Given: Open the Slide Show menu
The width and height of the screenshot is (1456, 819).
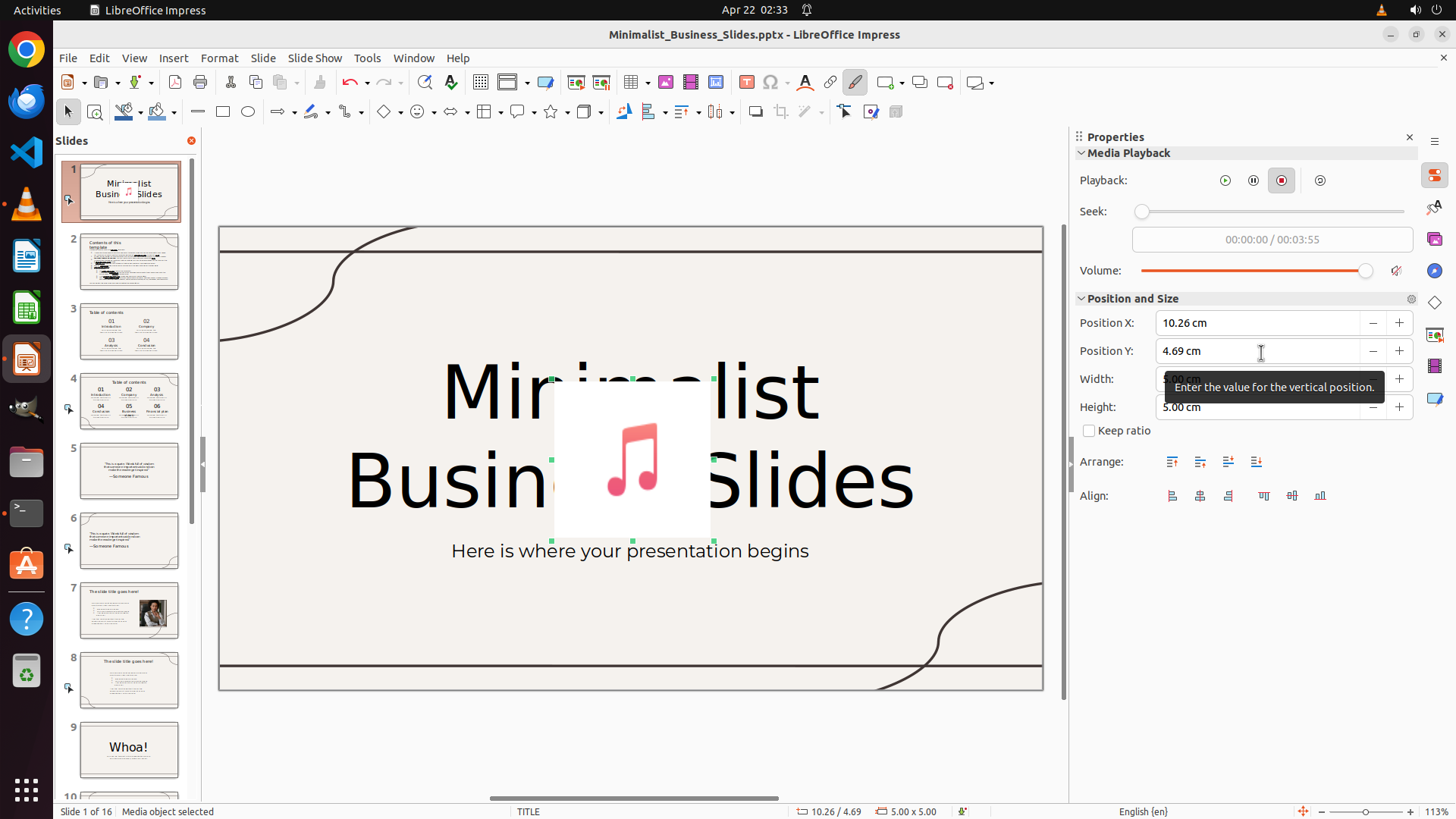Looking at the screenshot, I should point(315,58).
